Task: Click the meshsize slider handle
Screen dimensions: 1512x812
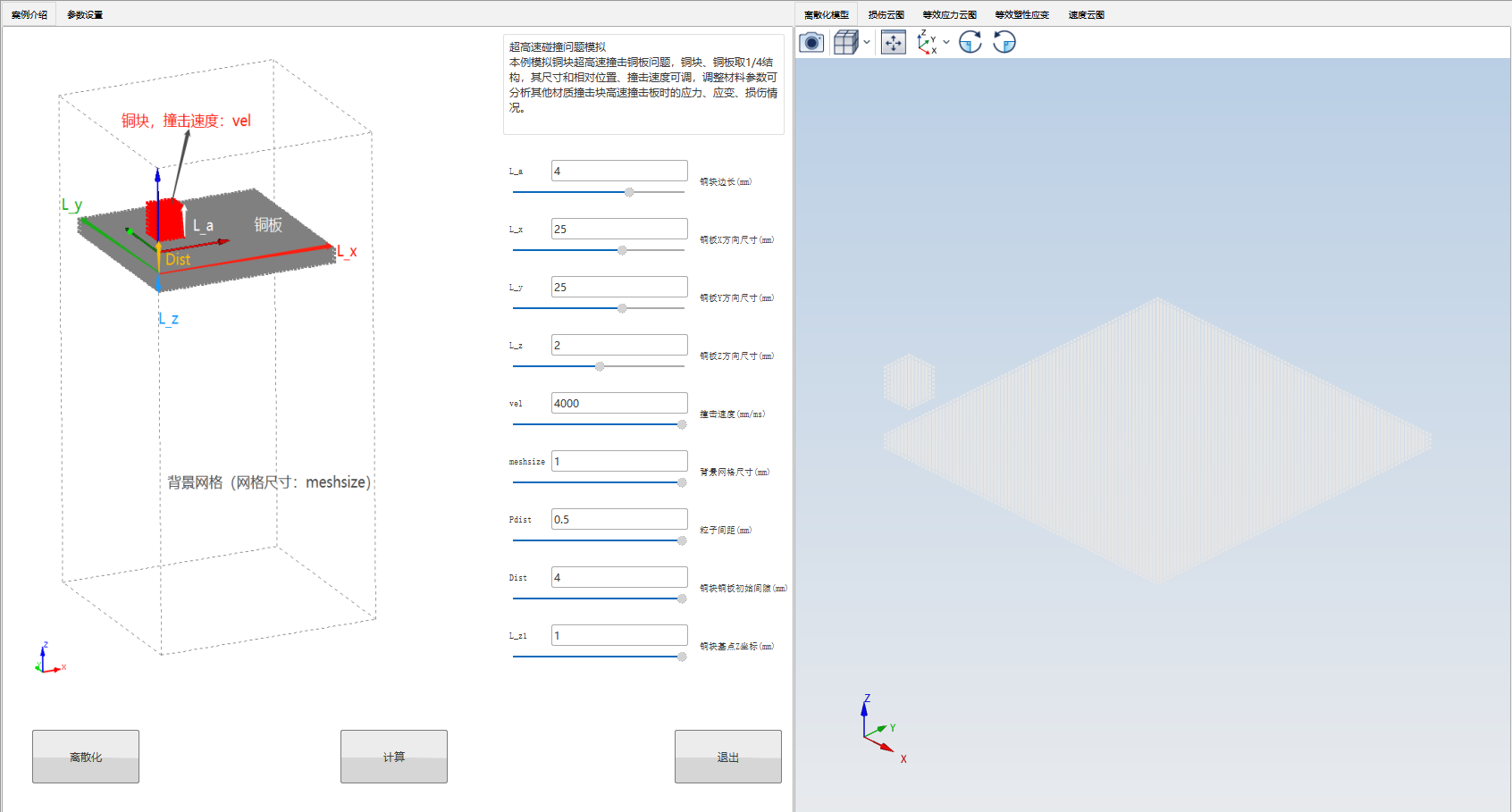Action: (682, 482)
